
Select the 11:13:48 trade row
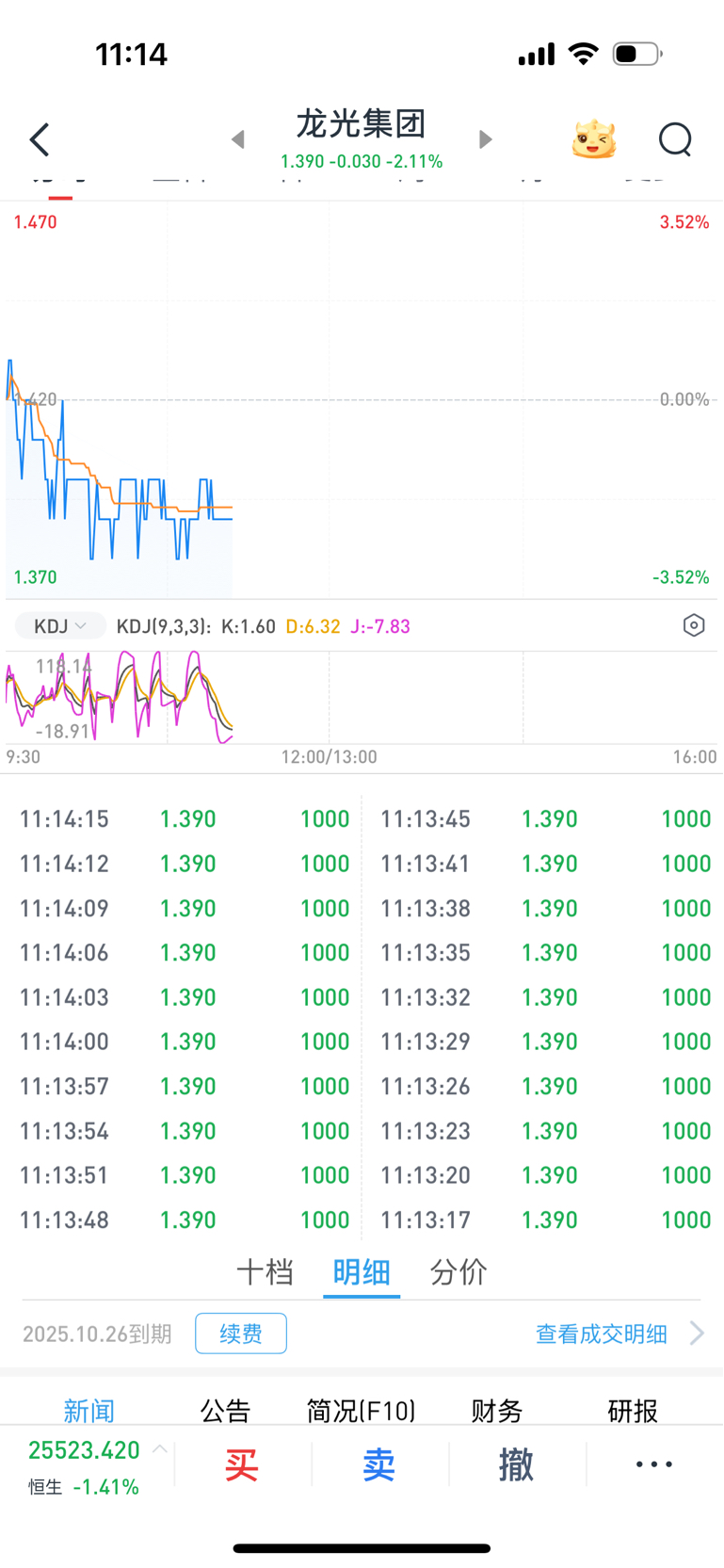tap(185, 1220)
